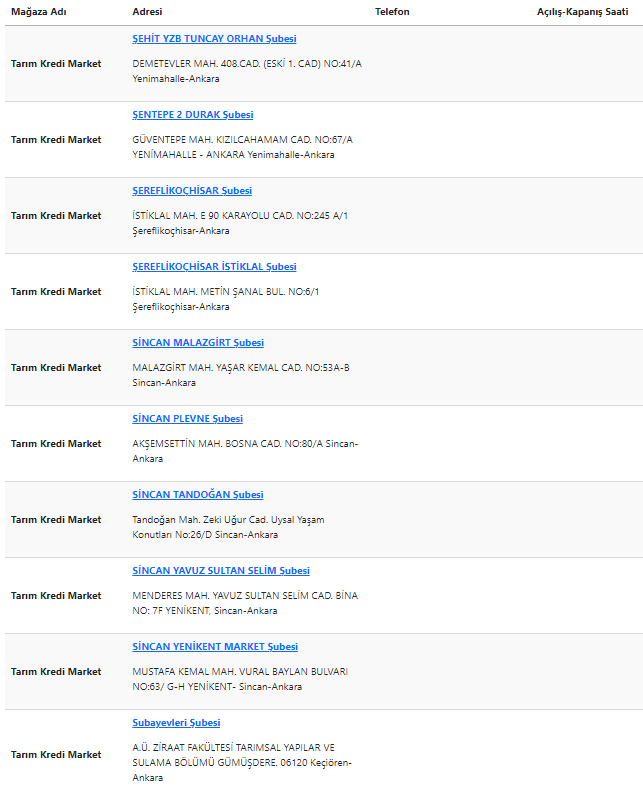Screen dimensions: 643x790
Task: Click Tarım Kredi Market in YAVUZ SULTAN SELİM row
Action: tap(56, 596)
